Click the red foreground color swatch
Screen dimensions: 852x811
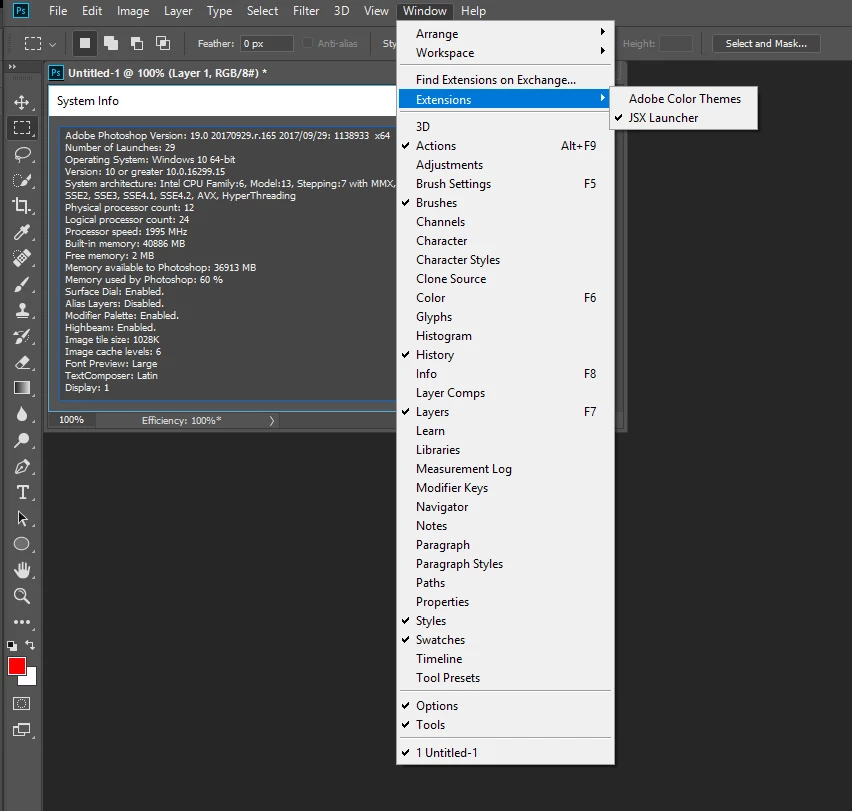point(16,666)
